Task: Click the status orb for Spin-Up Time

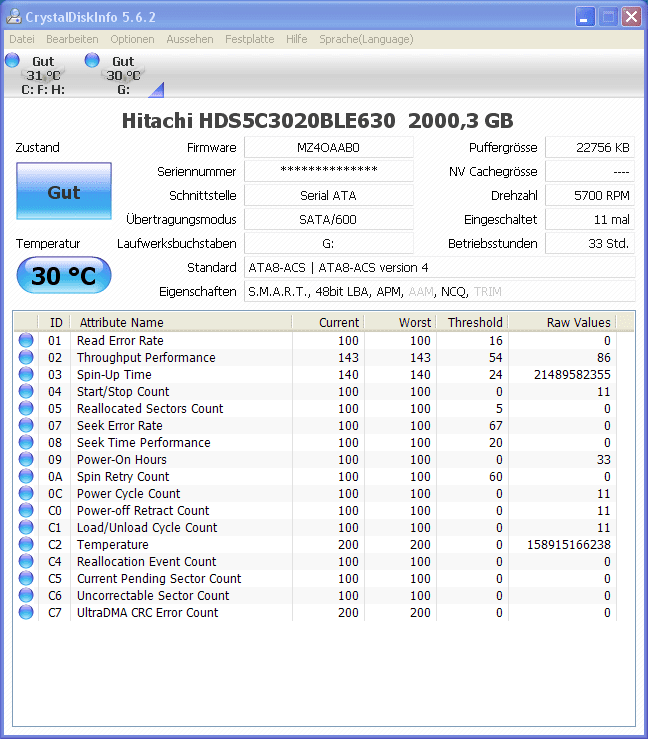Action: point(26,374)
